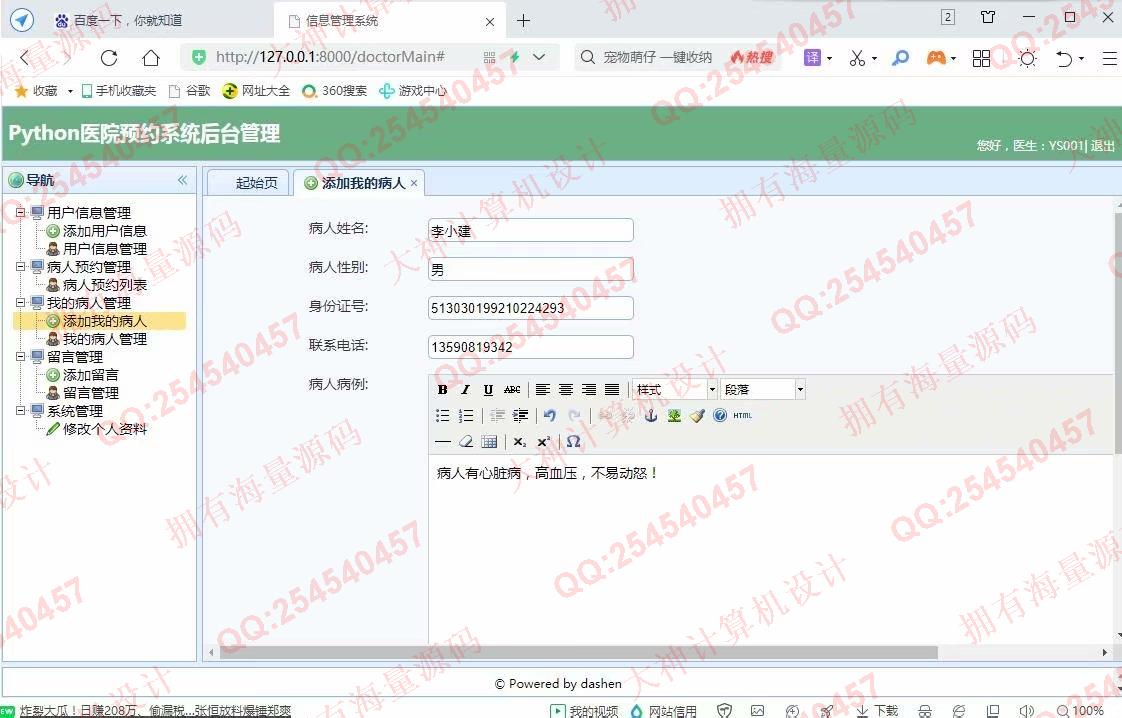Align text left in editor
Viewport: 1122px width, 718px height.
[543, 389]
